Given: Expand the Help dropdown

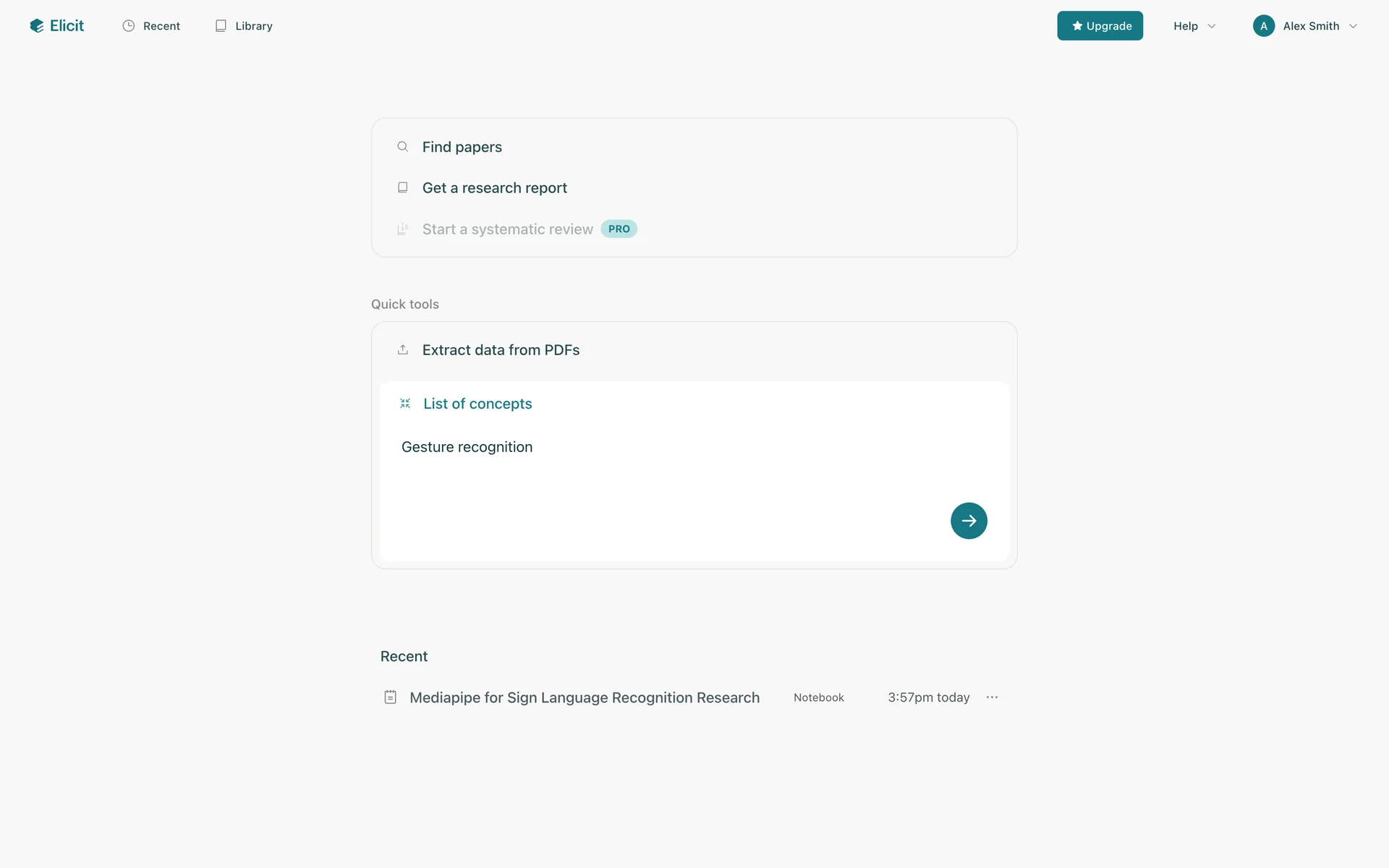Looking at the screenshot, I should (x=1194, y=26).
